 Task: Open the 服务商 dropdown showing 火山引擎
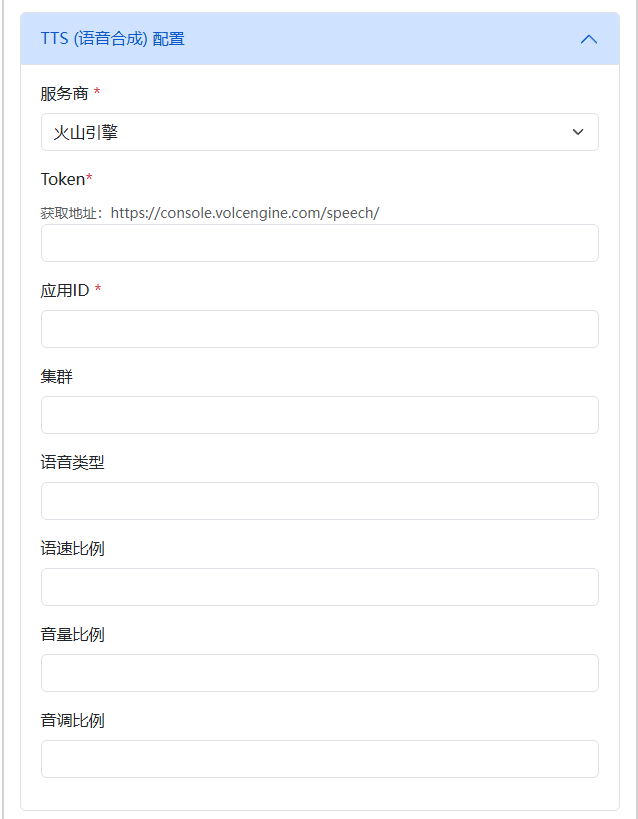(300, 132)
